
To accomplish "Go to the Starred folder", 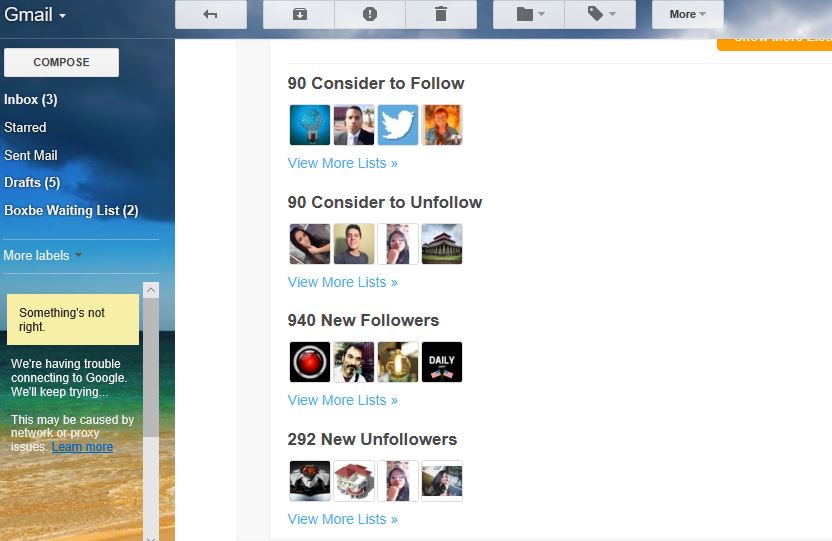I will pyautogui.click(x=25, y=128).
